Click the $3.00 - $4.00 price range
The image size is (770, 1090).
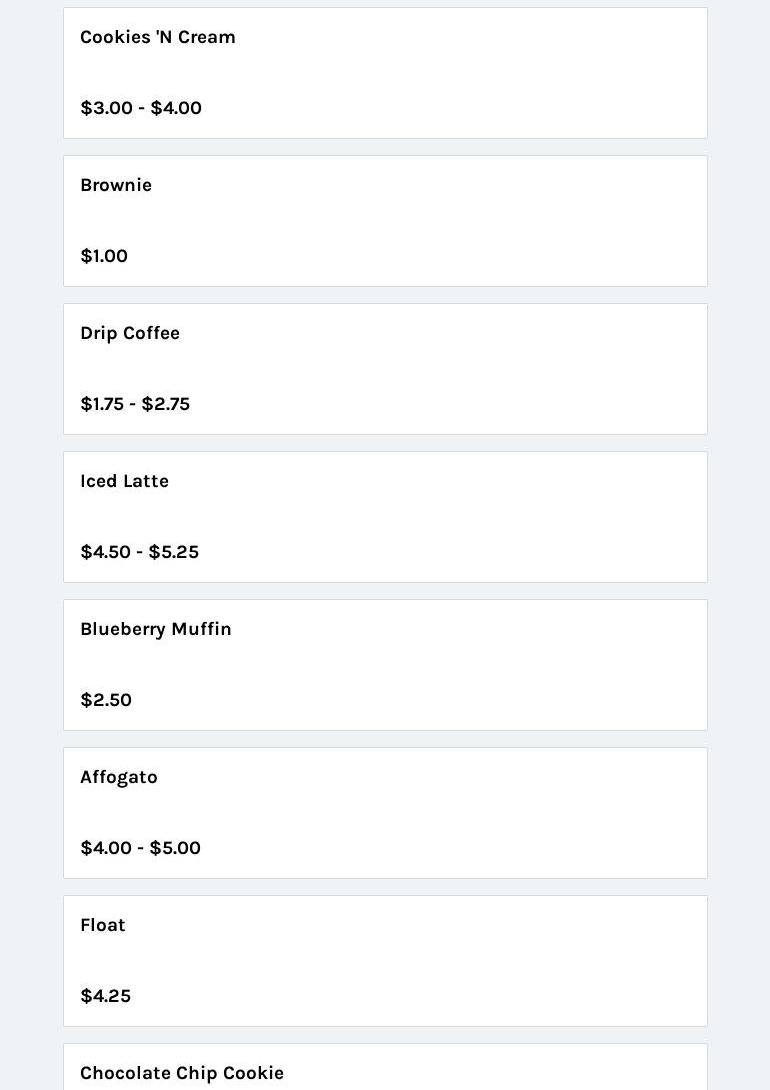141,108
